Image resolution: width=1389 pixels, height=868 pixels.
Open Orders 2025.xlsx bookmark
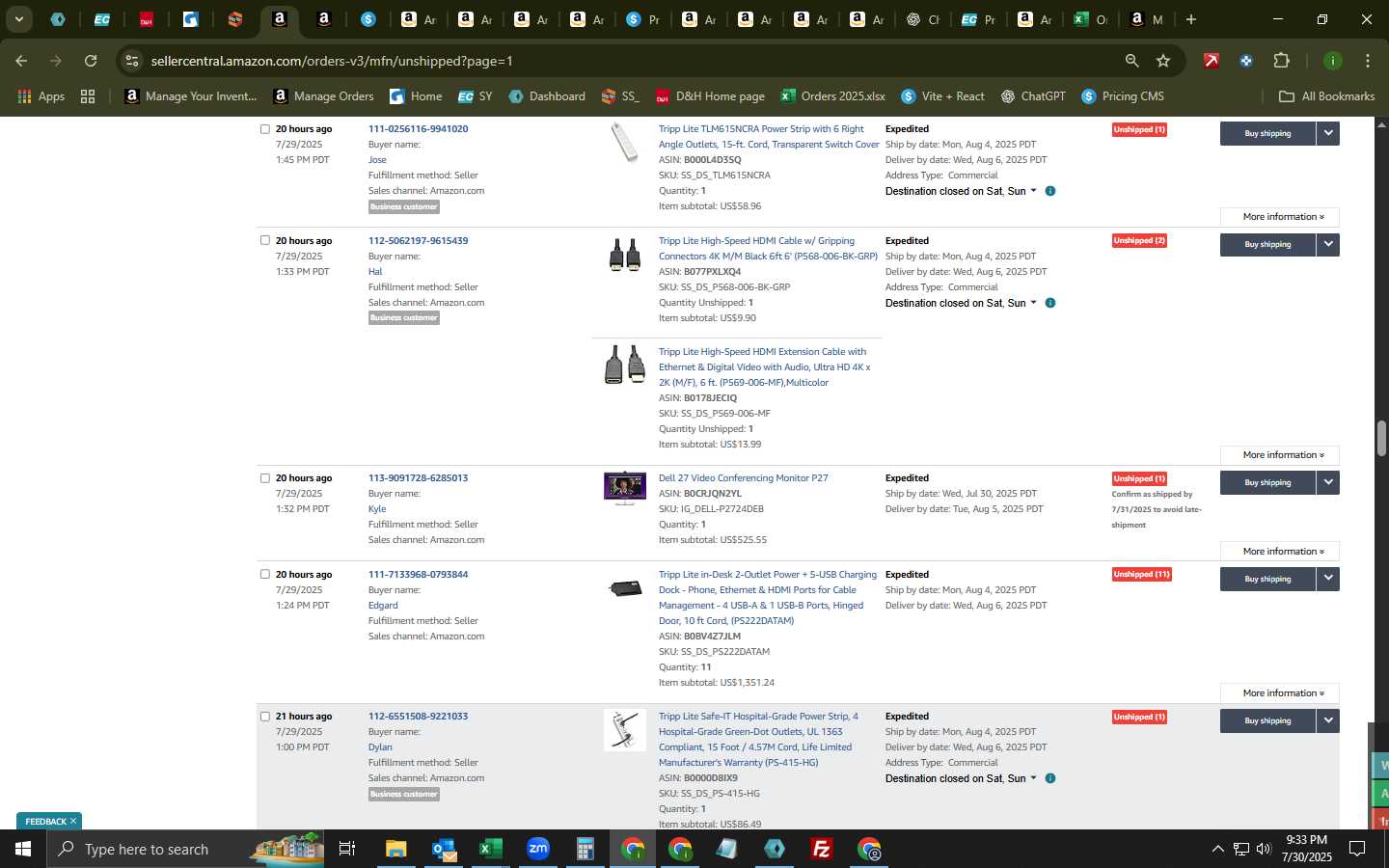(x=832, y=96)
